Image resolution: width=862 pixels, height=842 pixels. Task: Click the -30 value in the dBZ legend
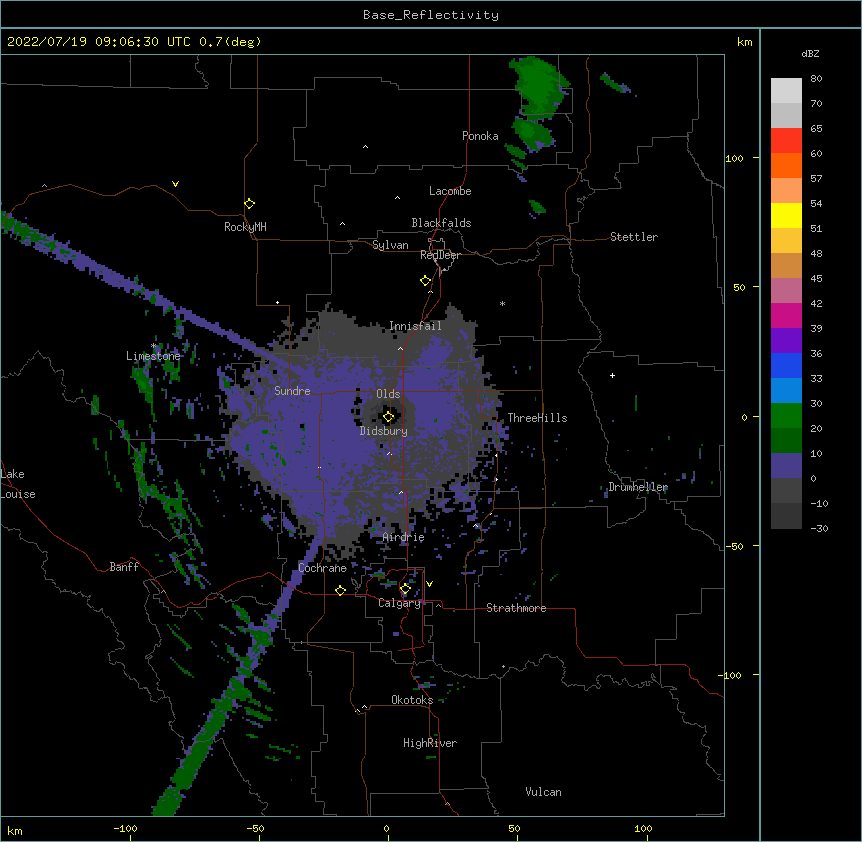[x=819, y=529]
